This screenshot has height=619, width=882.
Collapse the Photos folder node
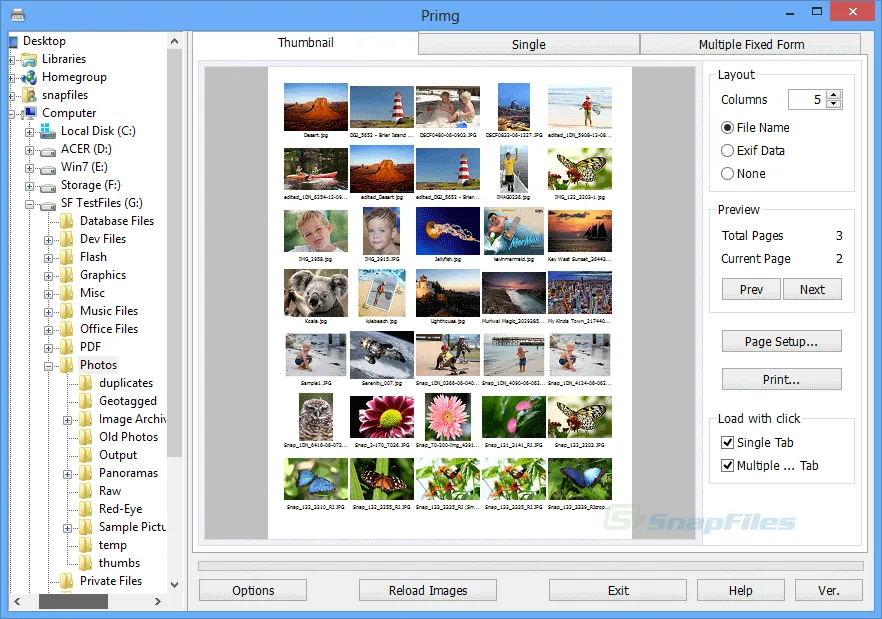pos(48,366)
